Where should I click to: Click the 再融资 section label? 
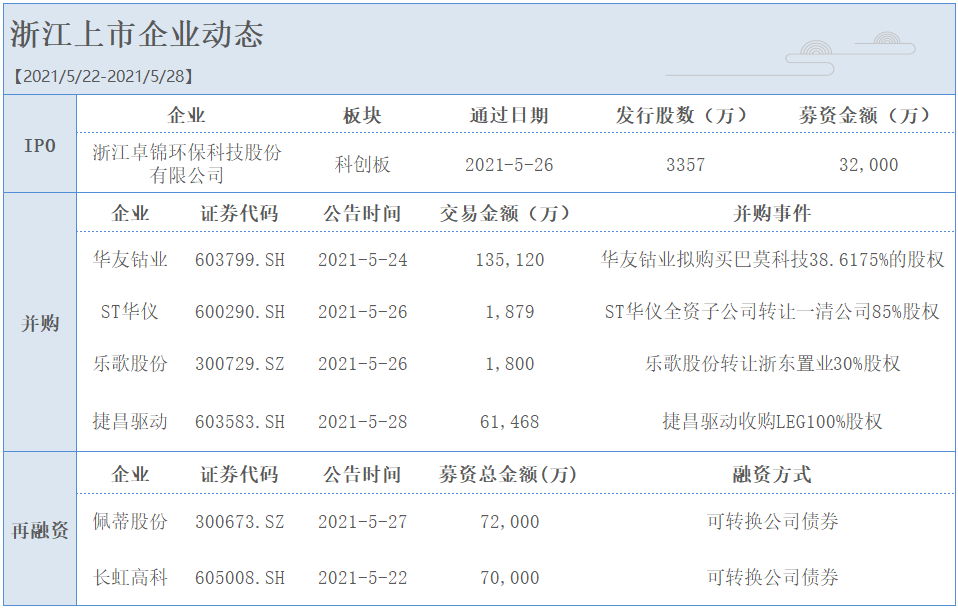click(40, 530)
